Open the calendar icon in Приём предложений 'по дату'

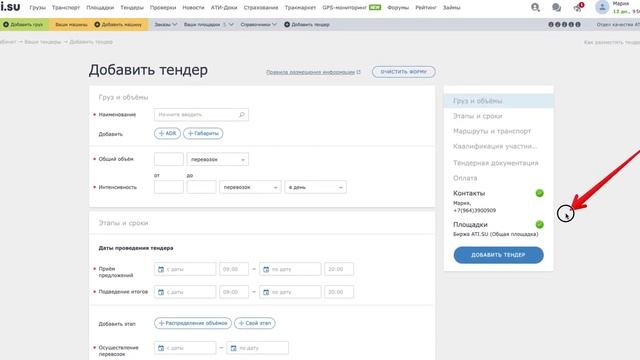coord(266,269)
